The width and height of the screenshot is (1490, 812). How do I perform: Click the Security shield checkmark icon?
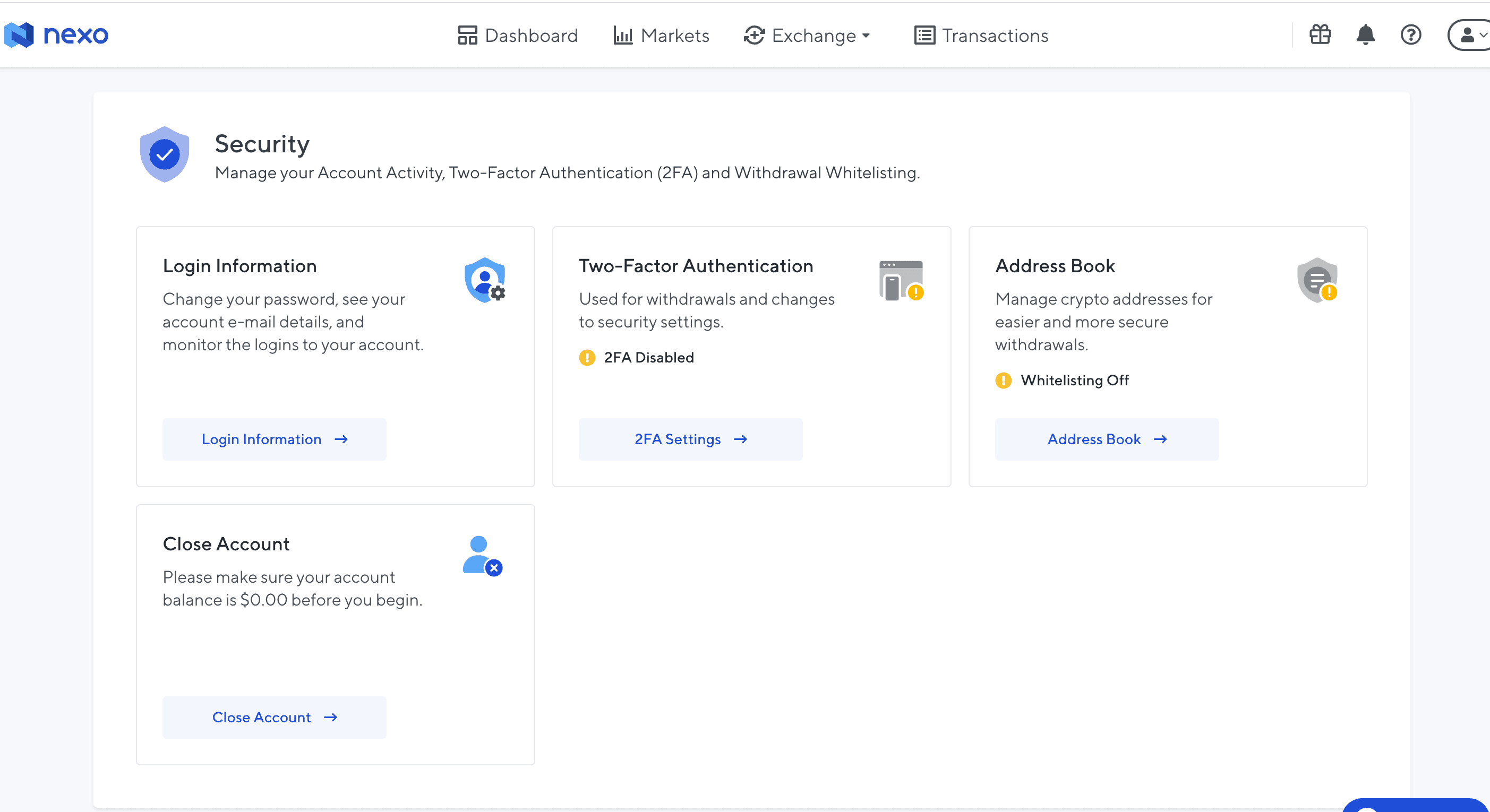[x=165, y=154]
